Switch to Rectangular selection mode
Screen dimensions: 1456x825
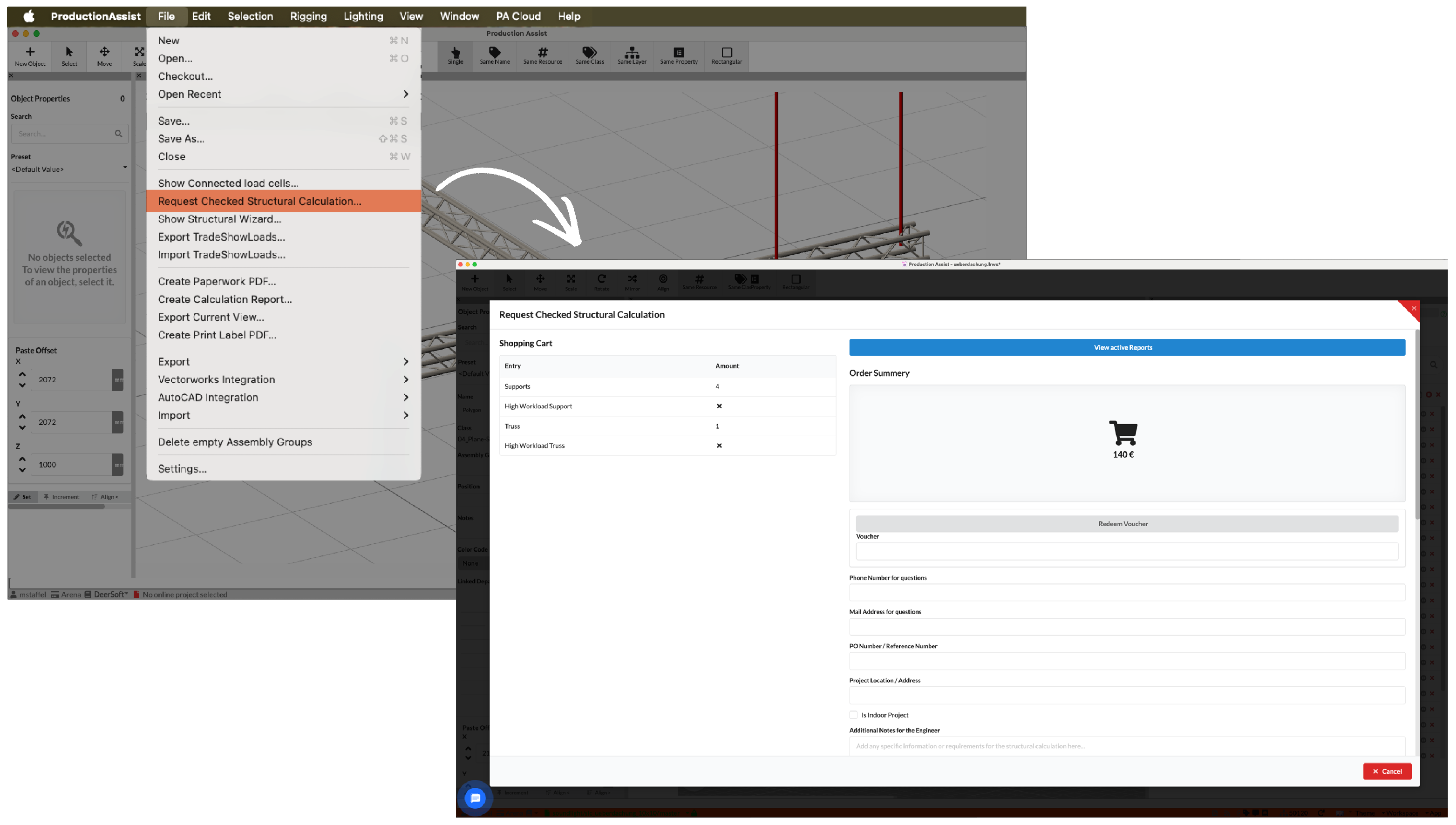pos(726,55)
